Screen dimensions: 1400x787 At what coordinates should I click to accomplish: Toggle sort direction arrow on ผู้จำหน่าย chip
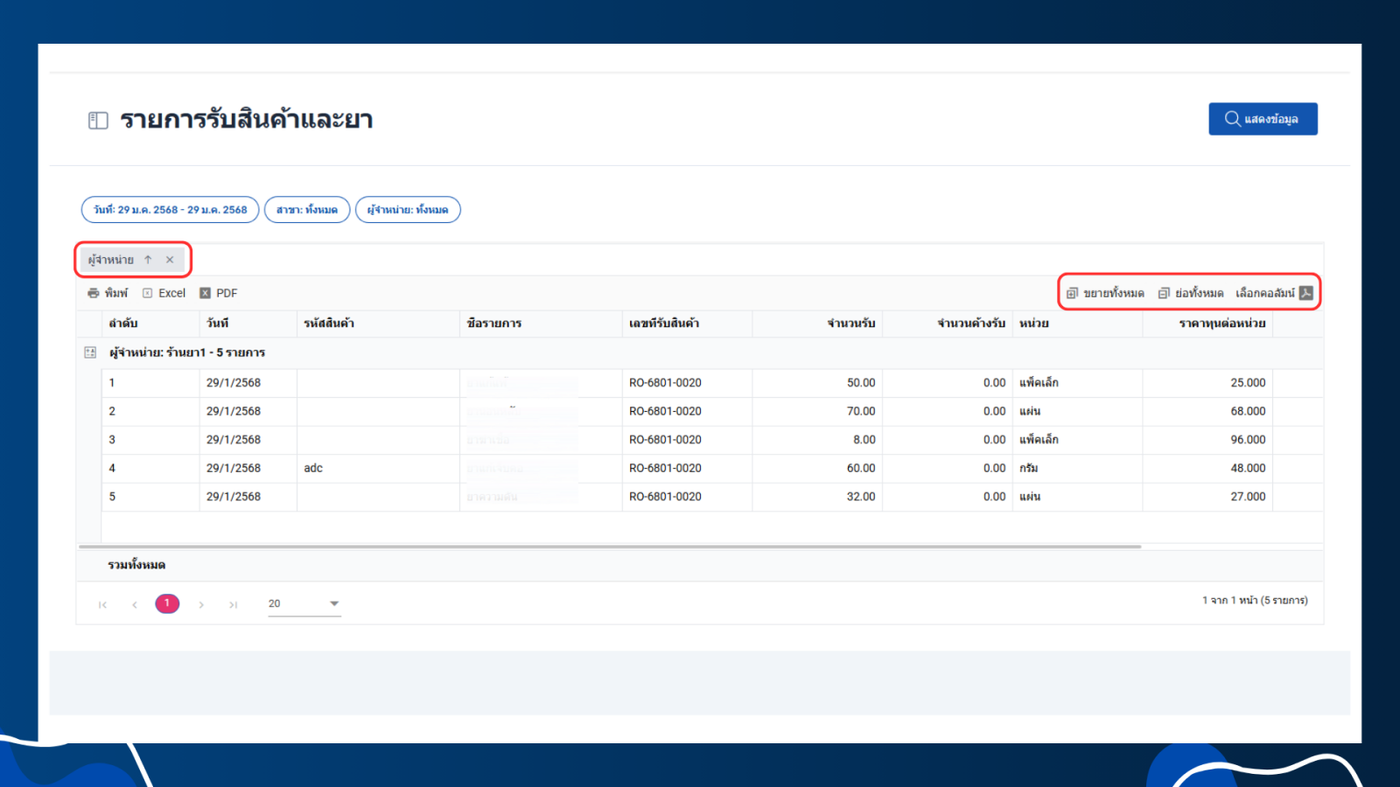[148, 260]
